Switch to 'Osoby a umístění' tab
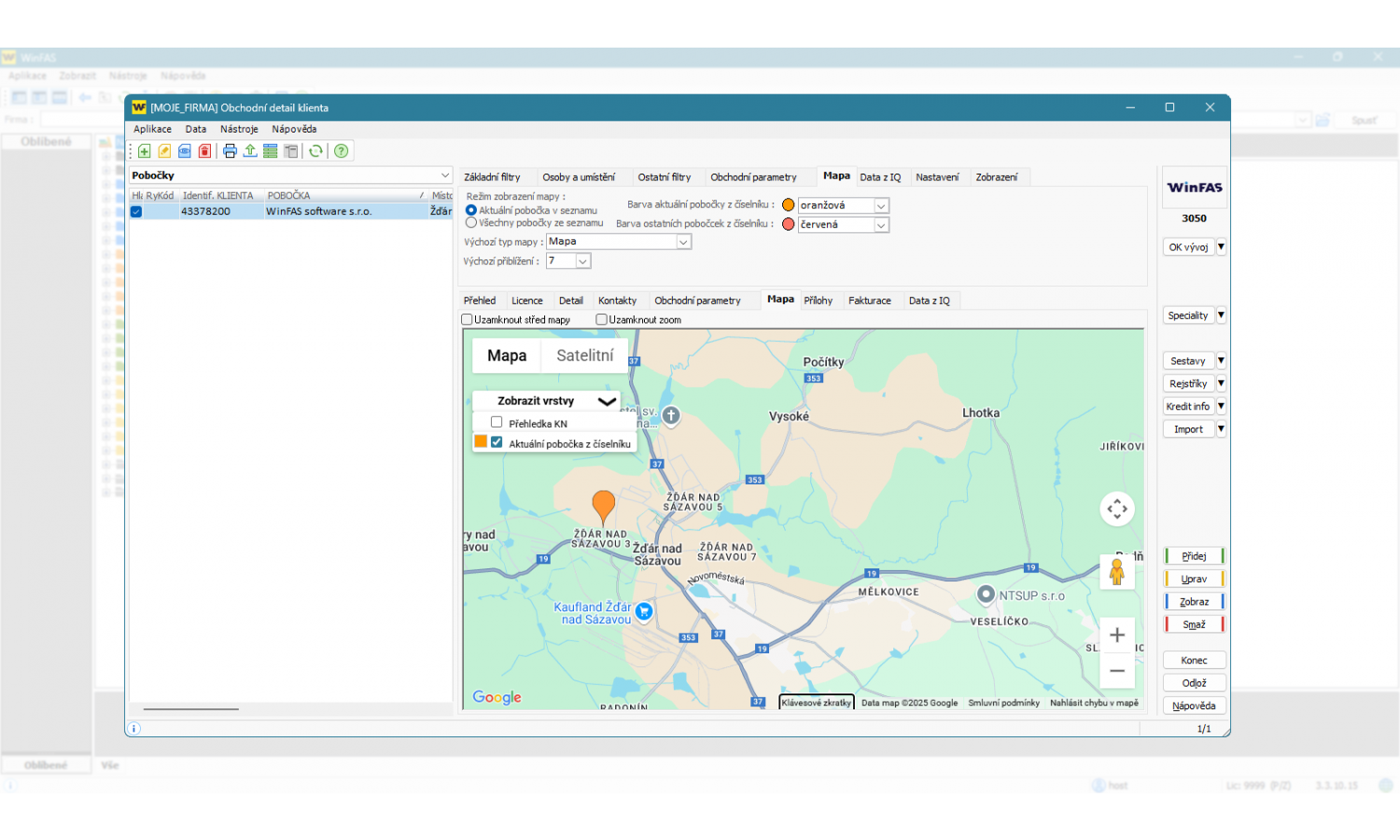The height and width of the screenshot is (840, 1400). (579, 177)
